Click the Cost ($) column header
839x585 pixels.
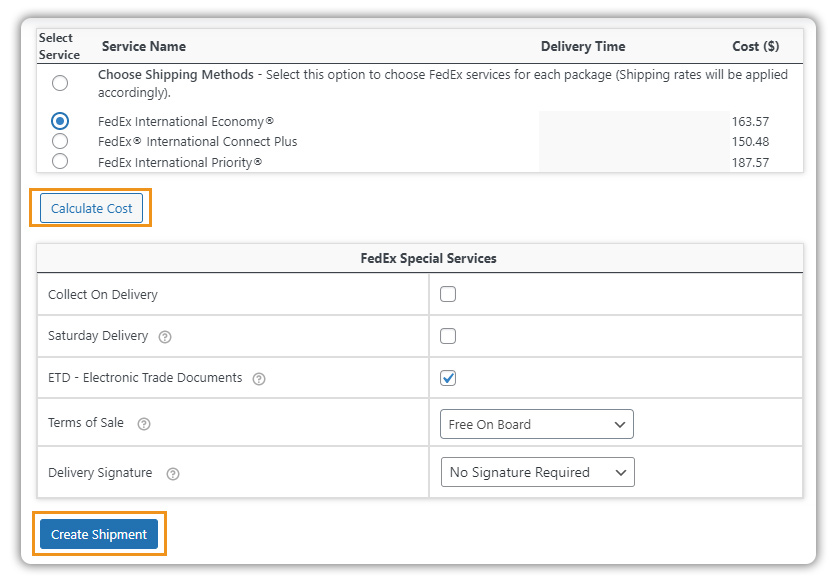(x=756, y=47)
